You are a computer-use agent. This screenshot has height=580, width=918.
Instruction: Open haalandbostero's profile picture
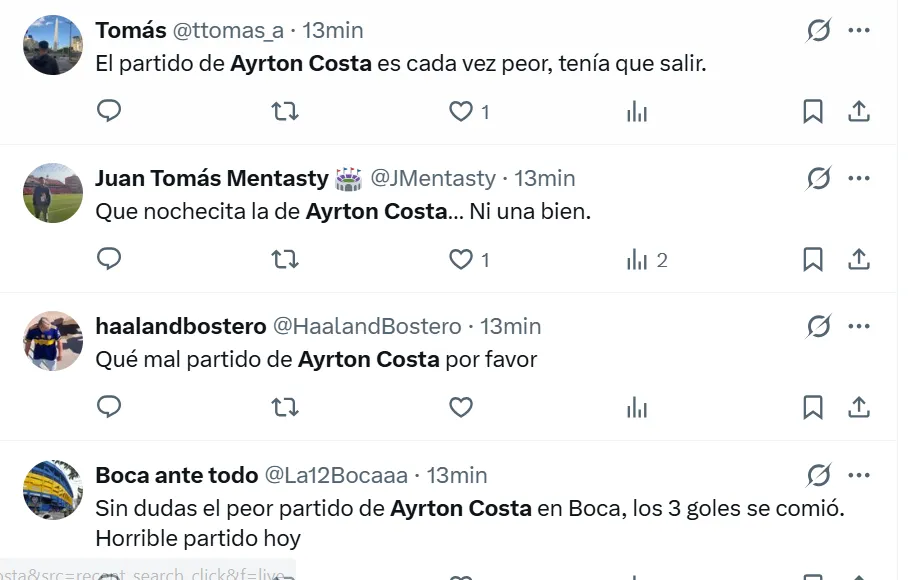pos(53,341)
